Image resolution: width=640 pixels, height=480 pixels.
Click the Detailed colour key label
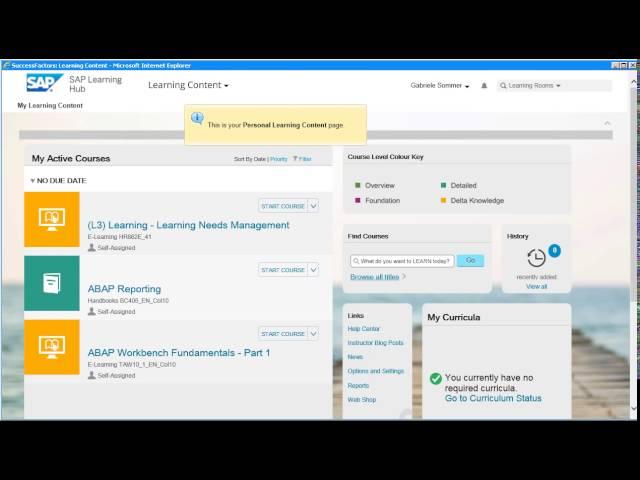(x=463, y=185)
